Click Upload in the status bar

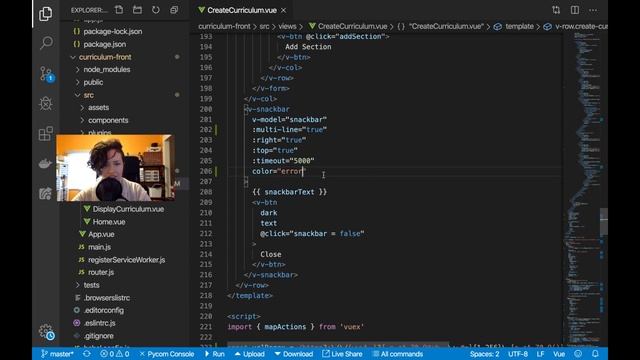point(249,354)
